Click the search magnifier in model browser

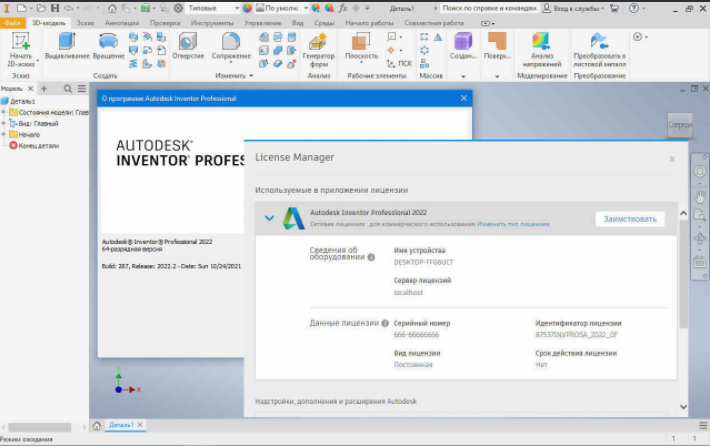pyautogui.click(x=67, y=89)
